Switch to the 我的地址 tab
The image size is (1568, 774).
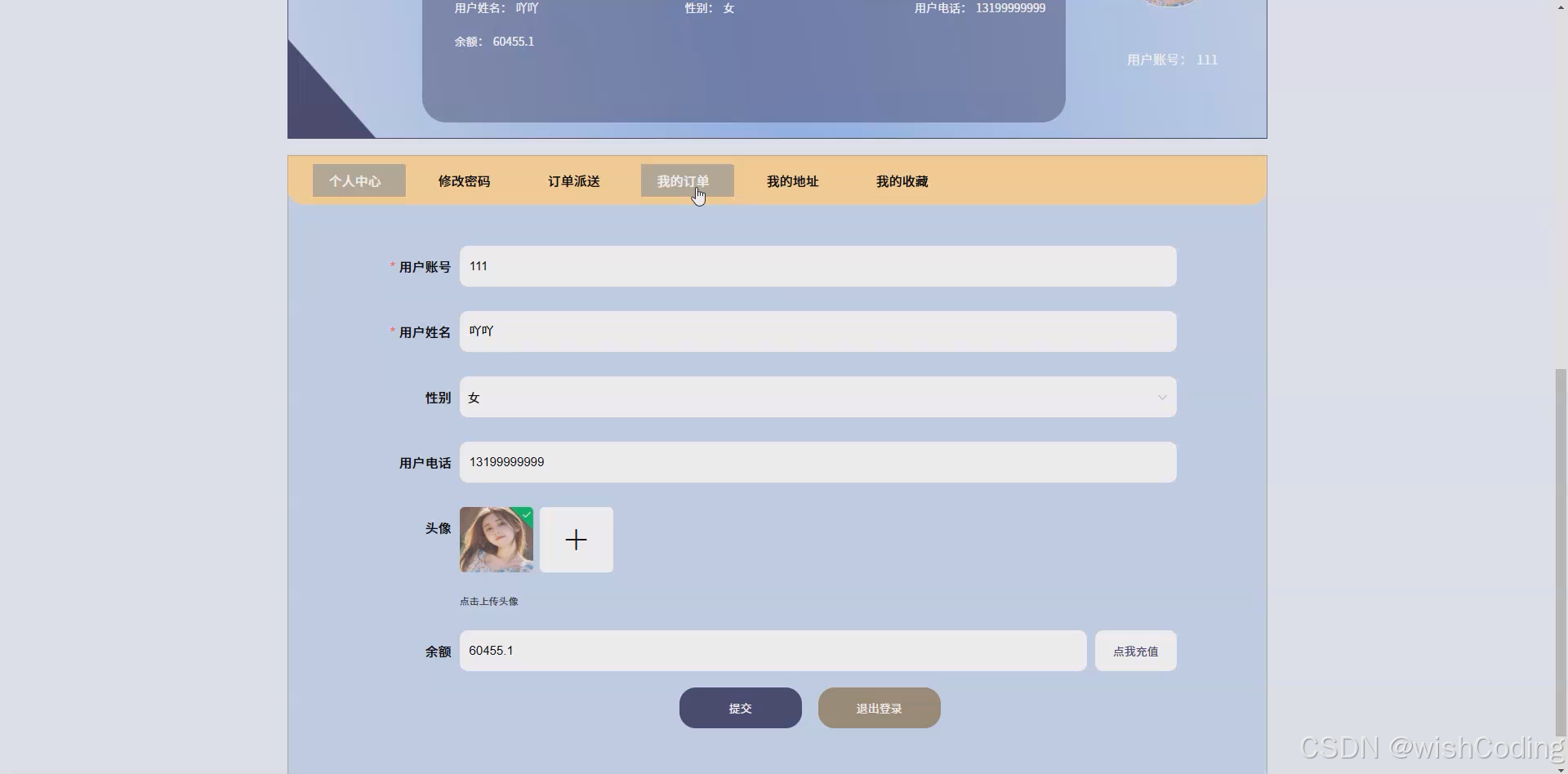point(792,180)
